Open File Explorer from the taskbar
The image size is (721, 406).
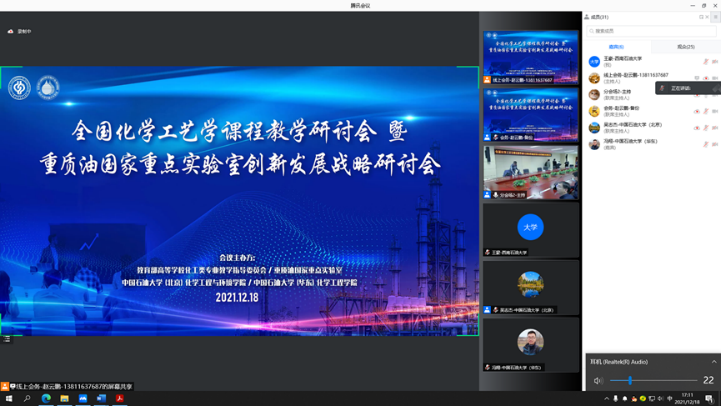point(64,398)
